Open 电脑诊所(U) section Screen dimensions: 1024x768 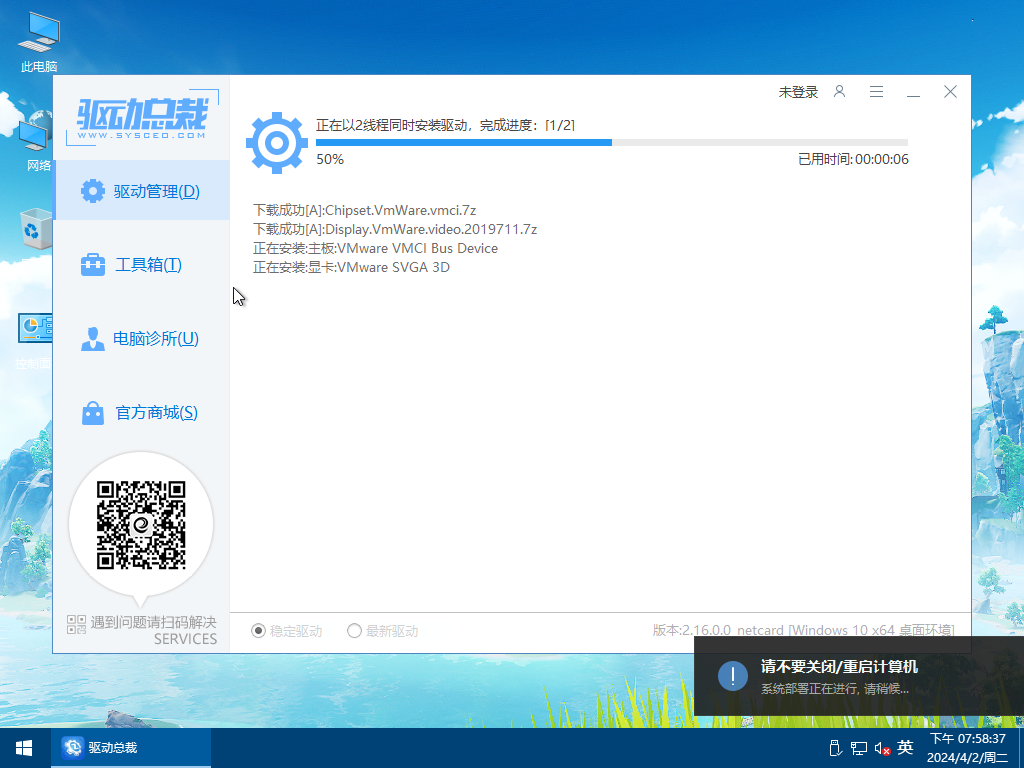click(141, 339)
